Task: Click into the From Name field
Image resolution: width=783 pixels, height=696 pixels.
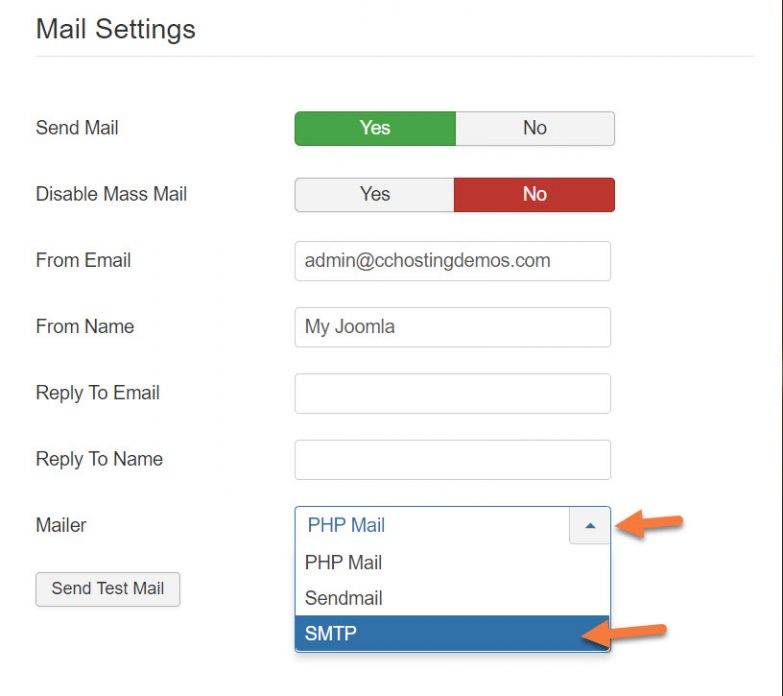Action: (452, 327)
